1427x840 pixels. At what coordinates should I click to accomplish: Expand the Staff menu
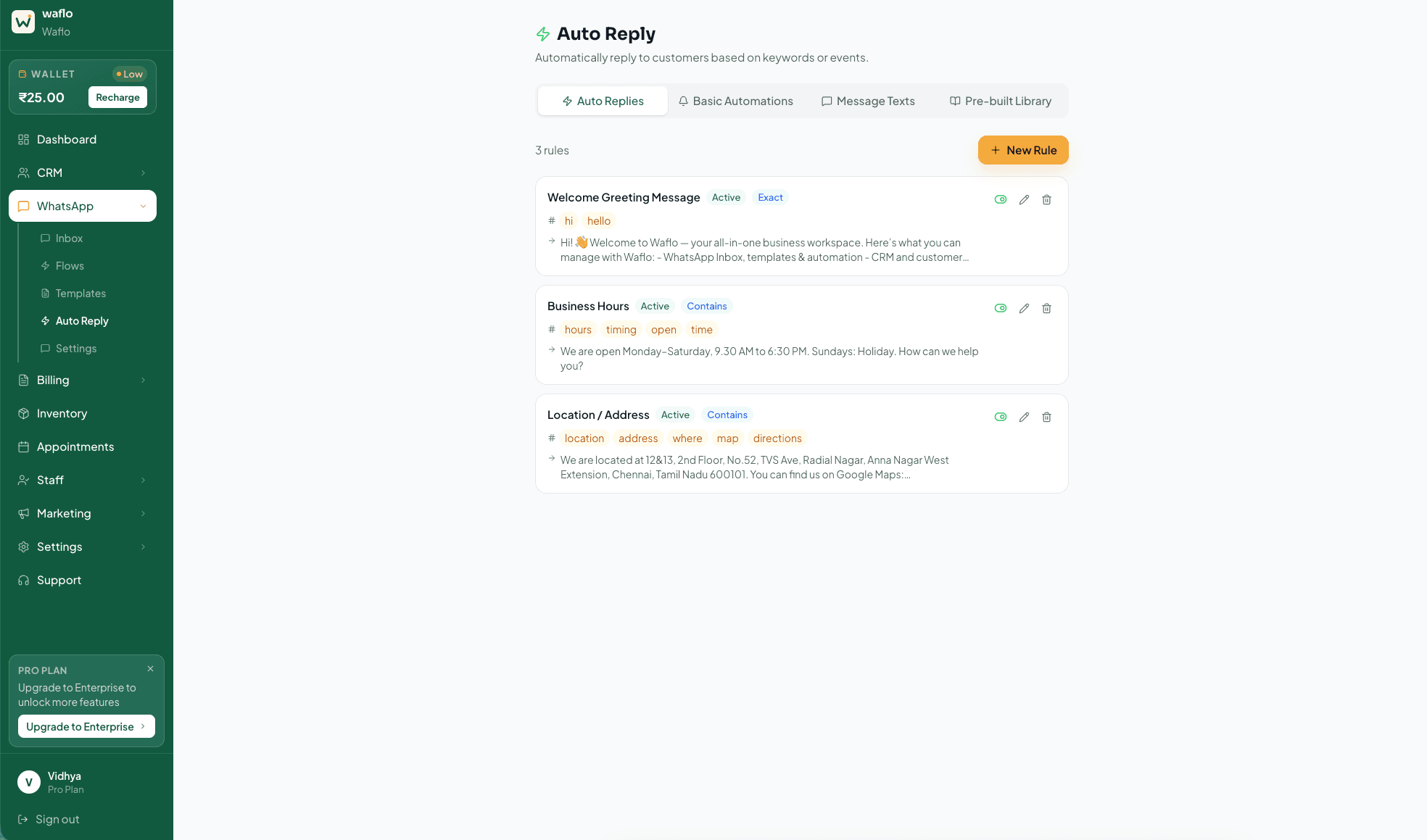pyautogui.click(x=83, y=480)
